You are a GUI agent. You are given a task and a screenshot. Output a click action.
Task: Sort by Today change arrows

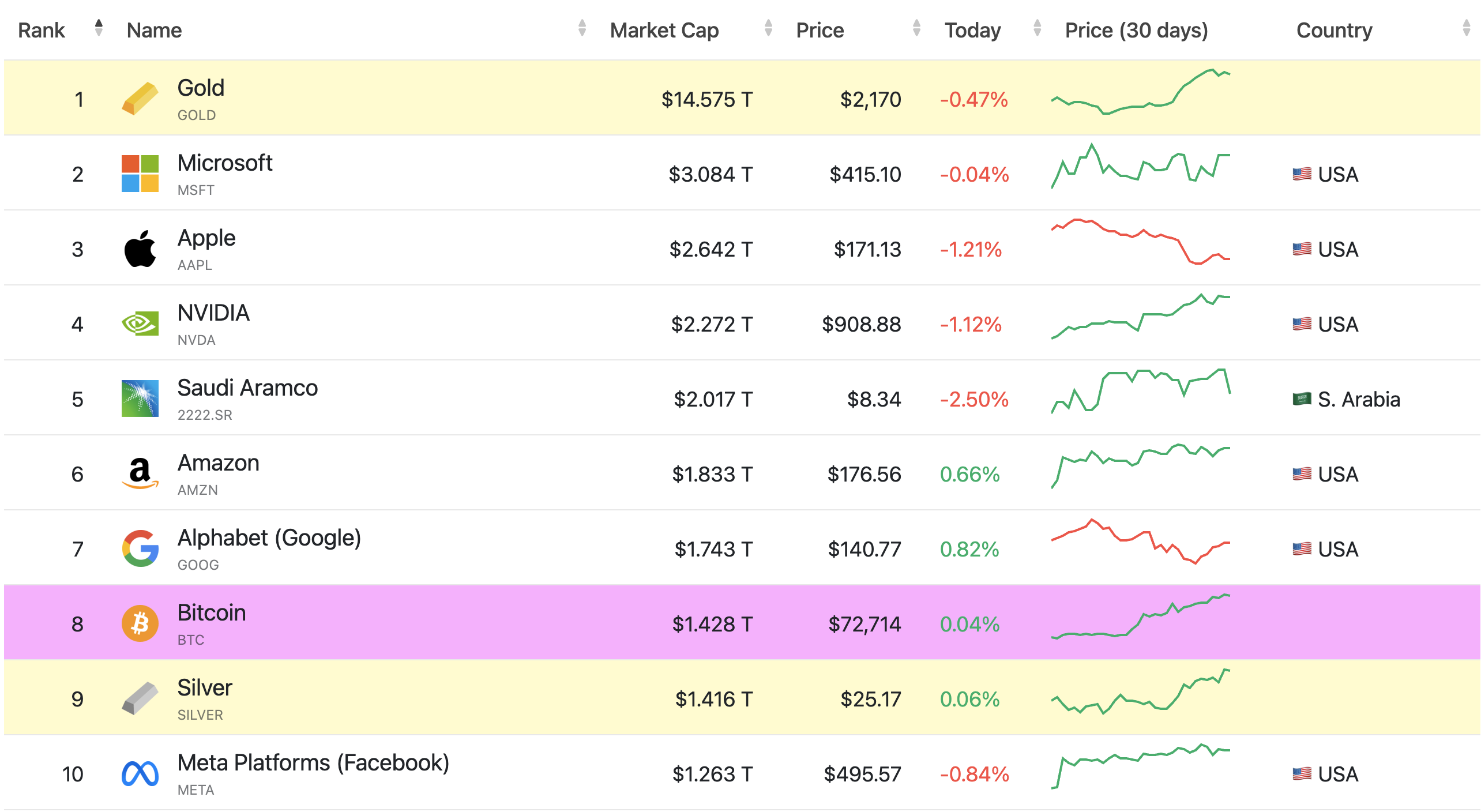click(1037, 28)
